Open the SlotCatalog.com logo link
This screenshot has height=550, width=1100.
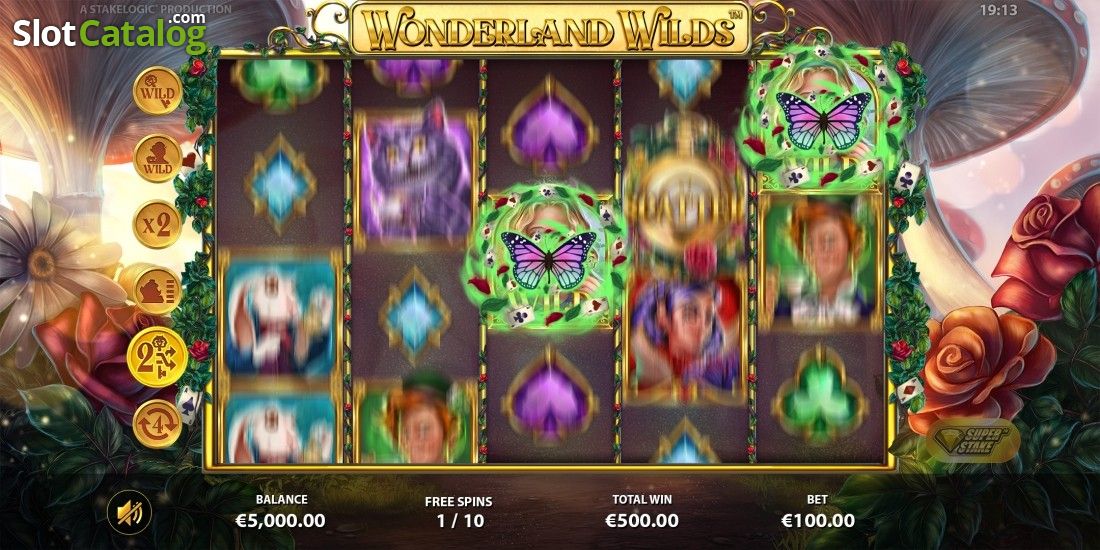tap(109, 31)
